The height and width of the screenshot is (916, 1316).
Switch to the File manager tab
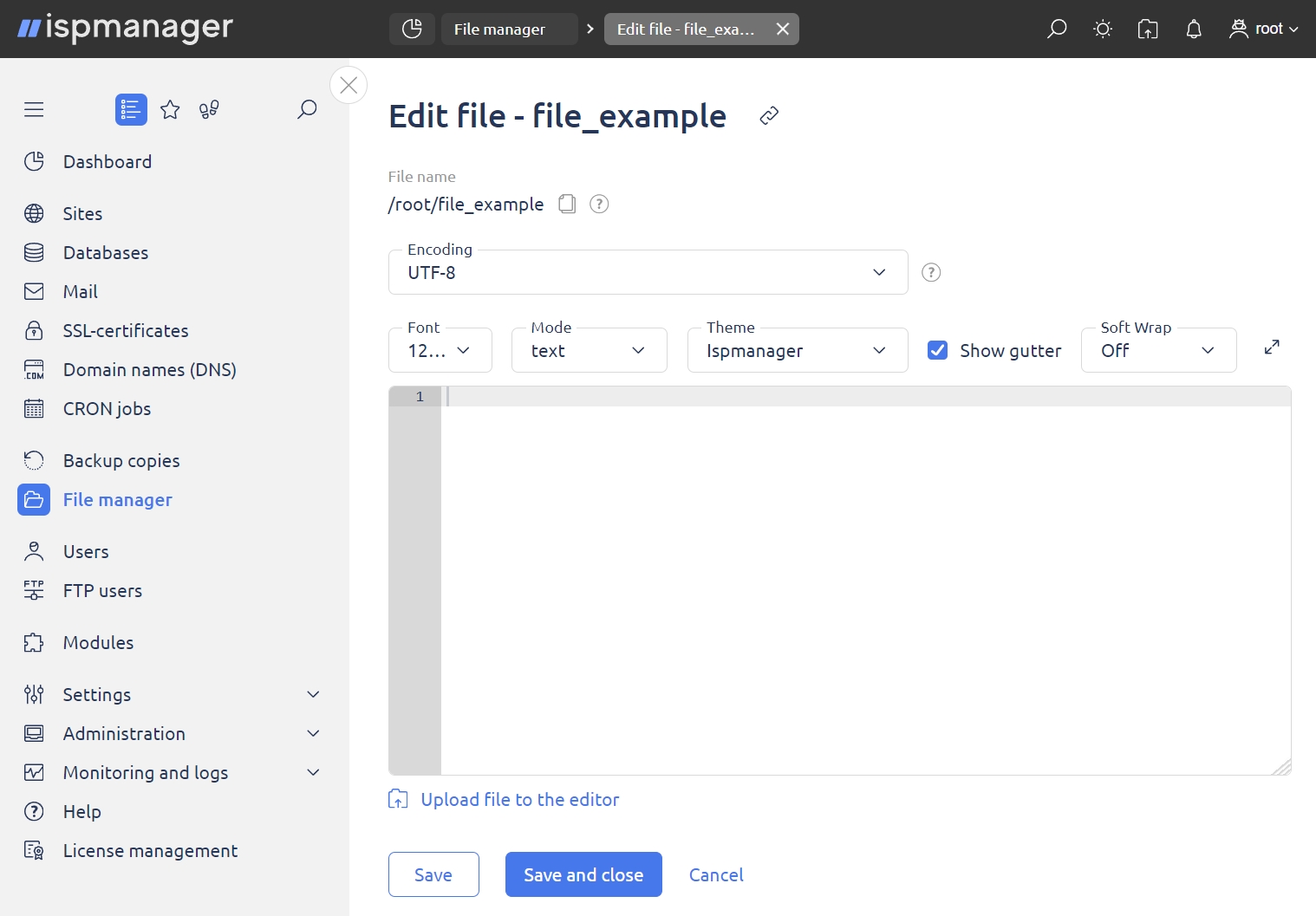(x=509, y=29)
